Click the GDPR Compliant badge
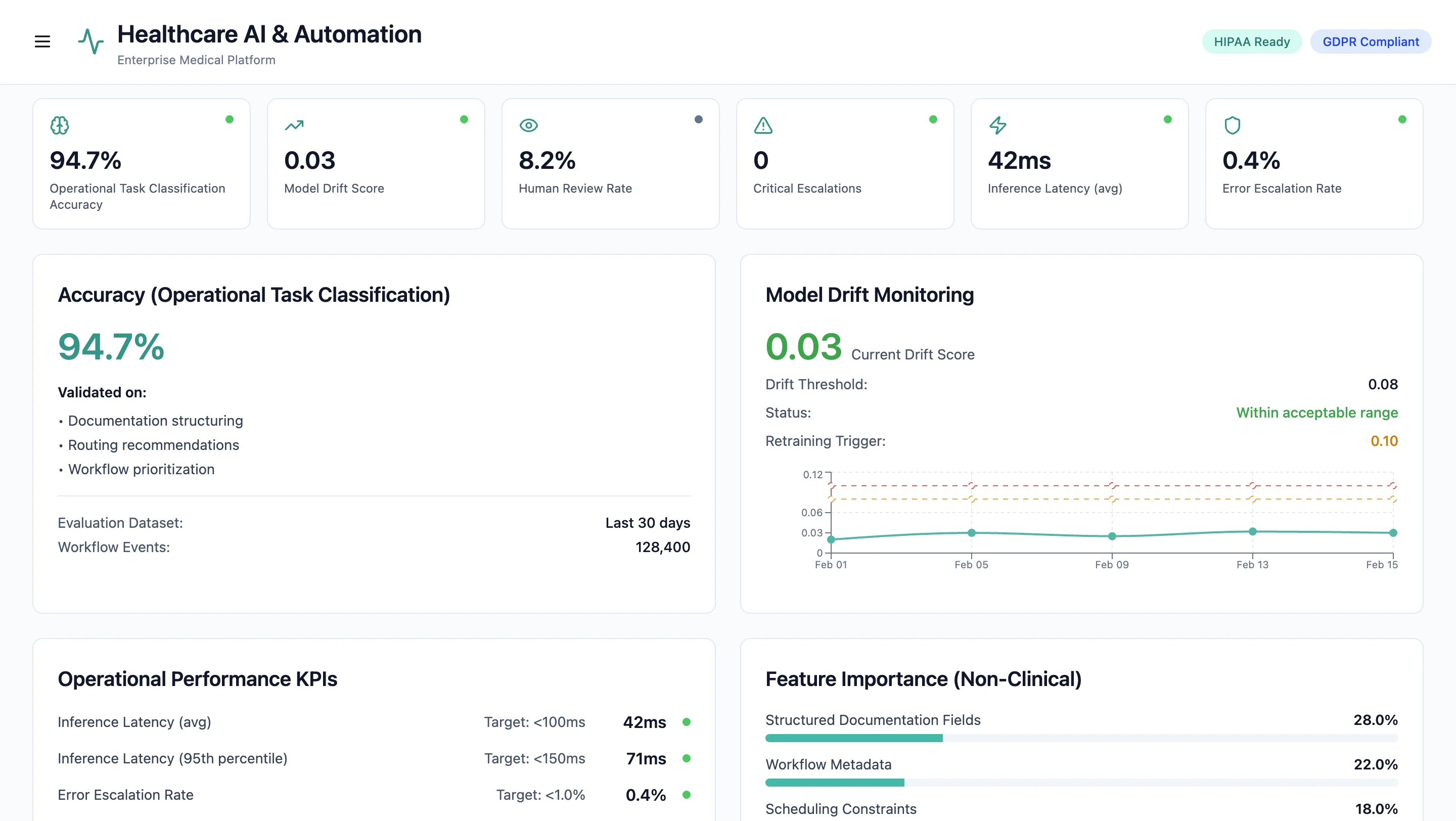Screen dimensions: 1456x821 tap(1371, 41)
